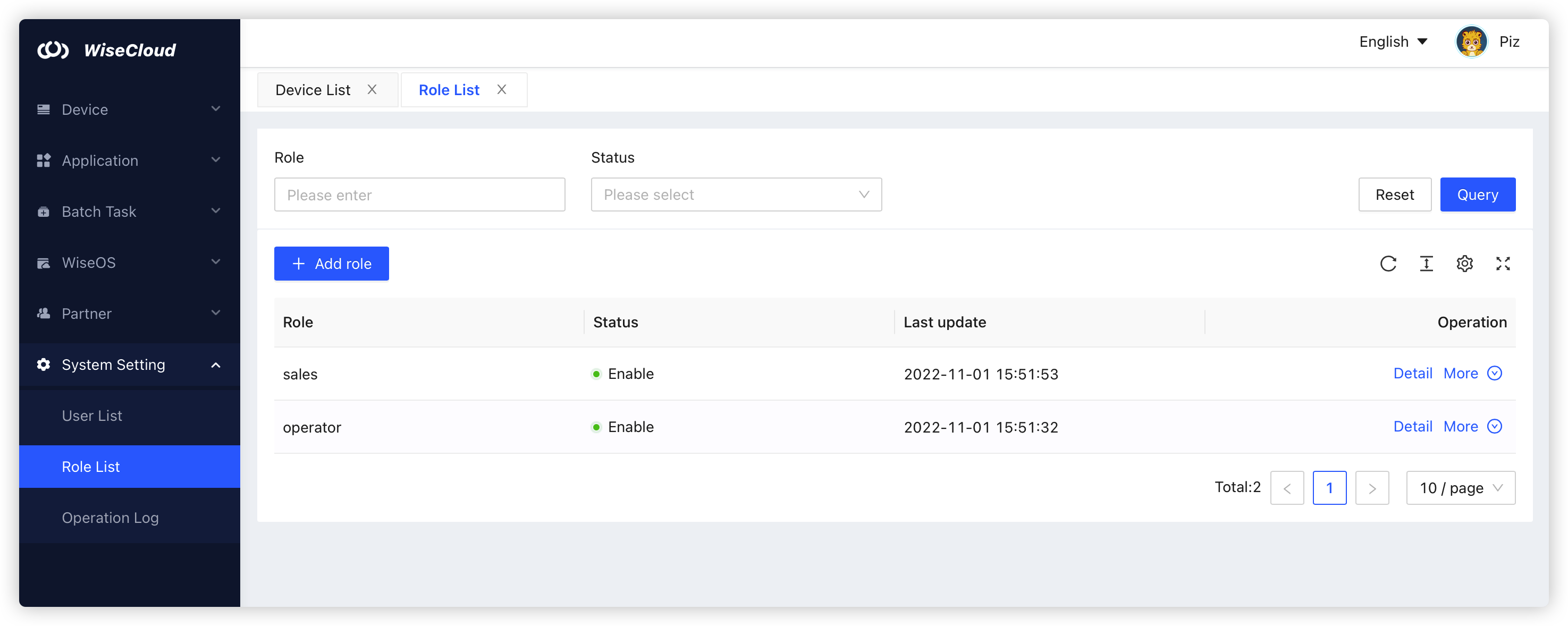Open the 10 / page size selector

click(x=1460, y=488)
